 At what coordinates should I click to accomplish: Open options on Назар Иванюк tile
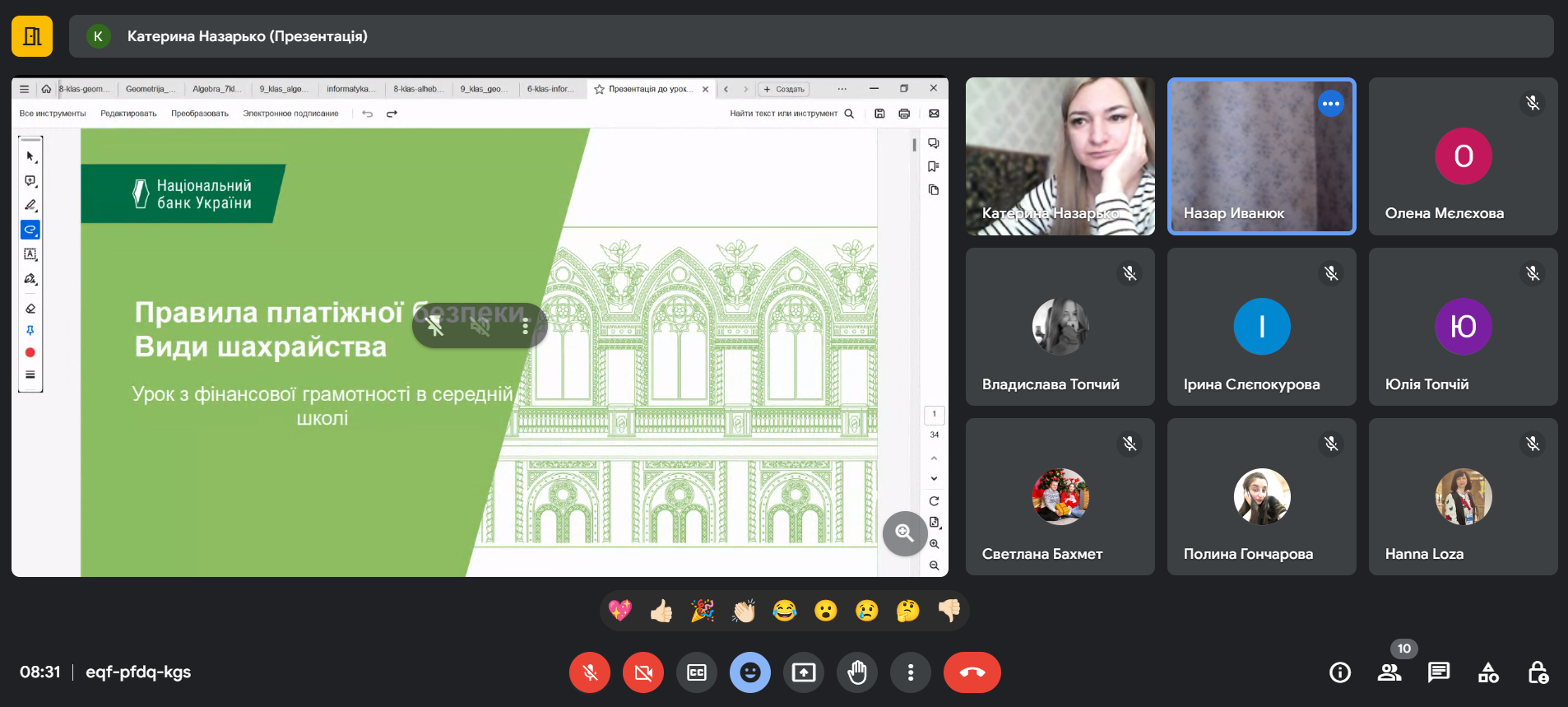tap(1330, 104)
